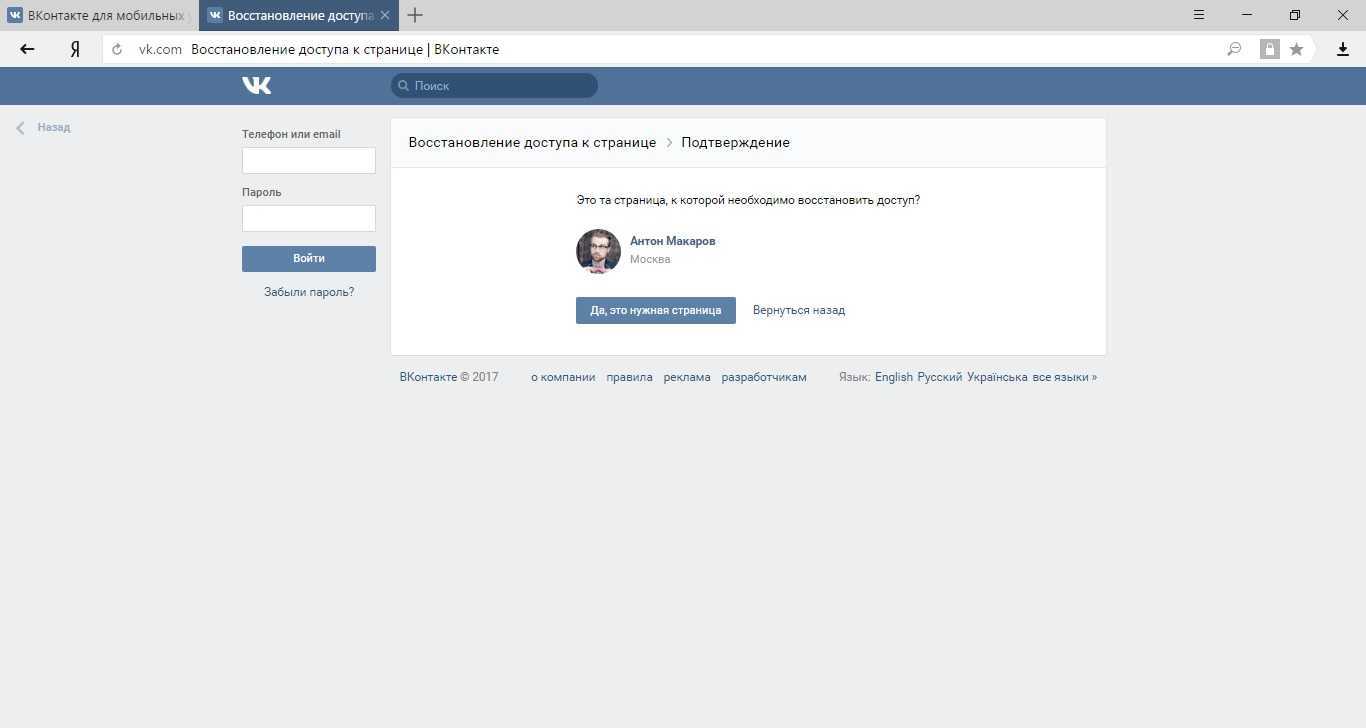Confirm with Да, это нужная страница
Screen dimensions: 1366x728
click(x=656, y=310)
